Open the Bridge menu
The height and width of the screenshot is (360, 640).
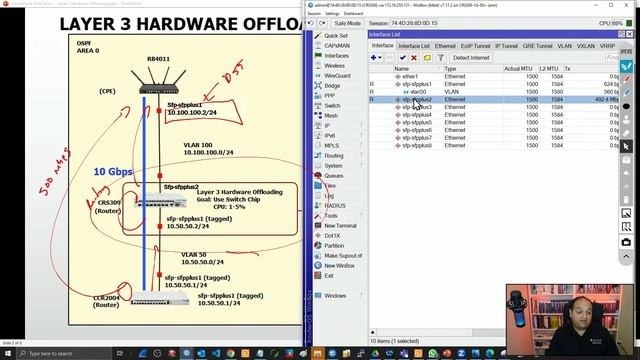coord(332,86)
